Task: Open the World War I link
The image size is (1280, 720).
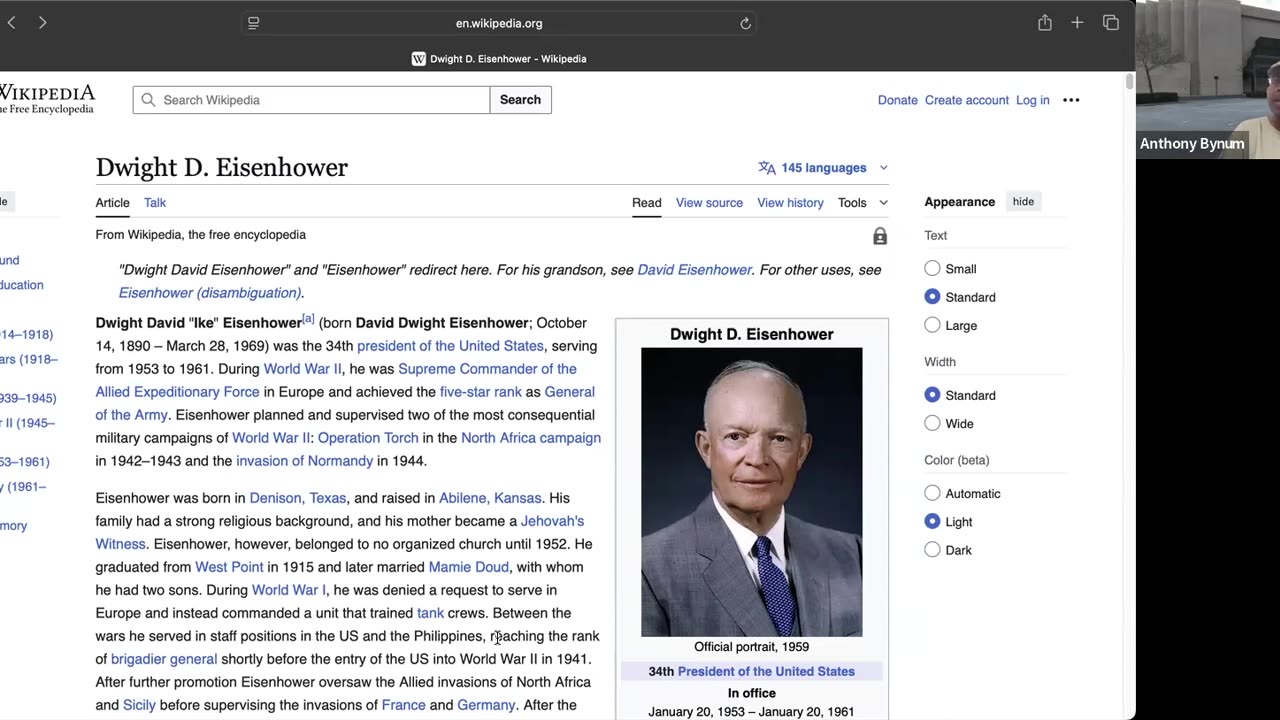Action: pos(288,590)
